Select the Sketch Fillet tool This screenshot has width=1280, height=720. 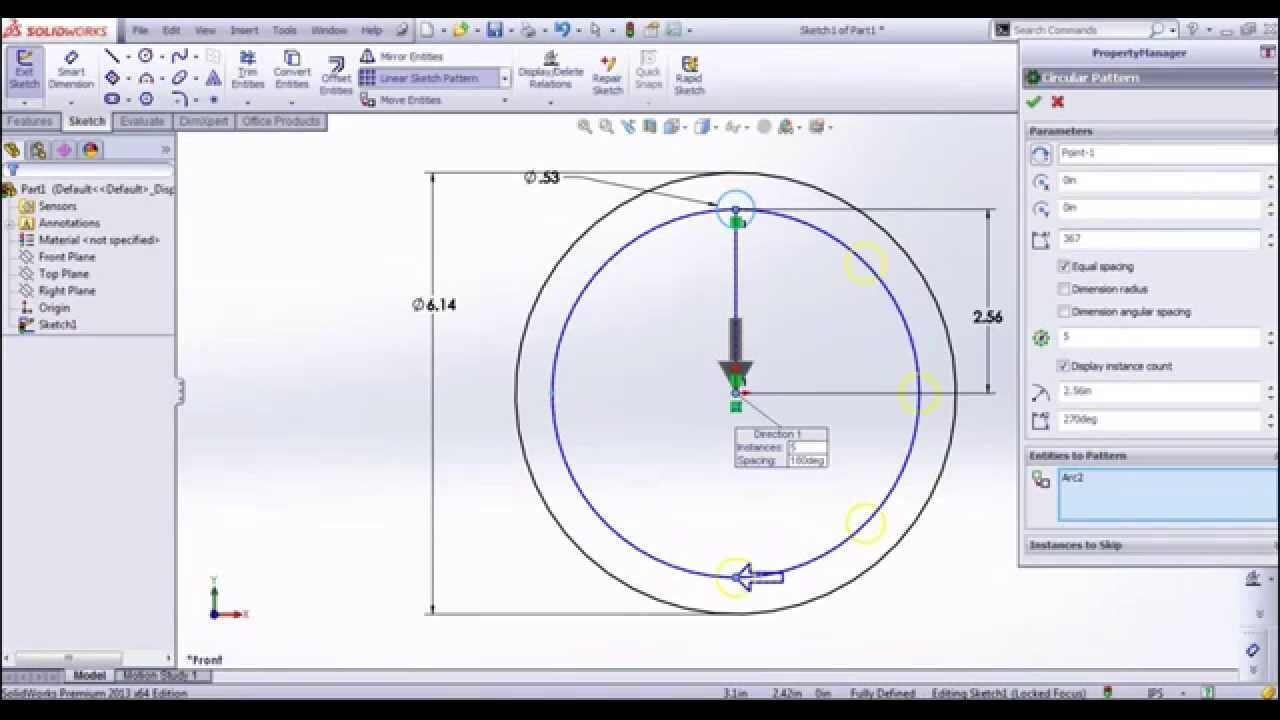[x=180, y=99]
